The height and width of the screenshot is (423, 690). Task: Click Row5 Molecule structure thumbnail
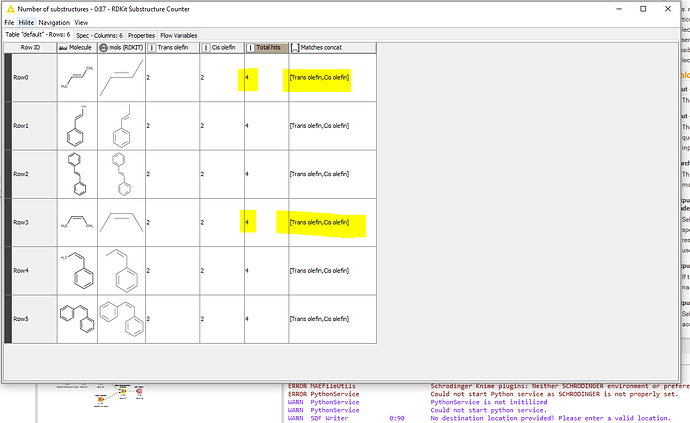click(77, 319)
